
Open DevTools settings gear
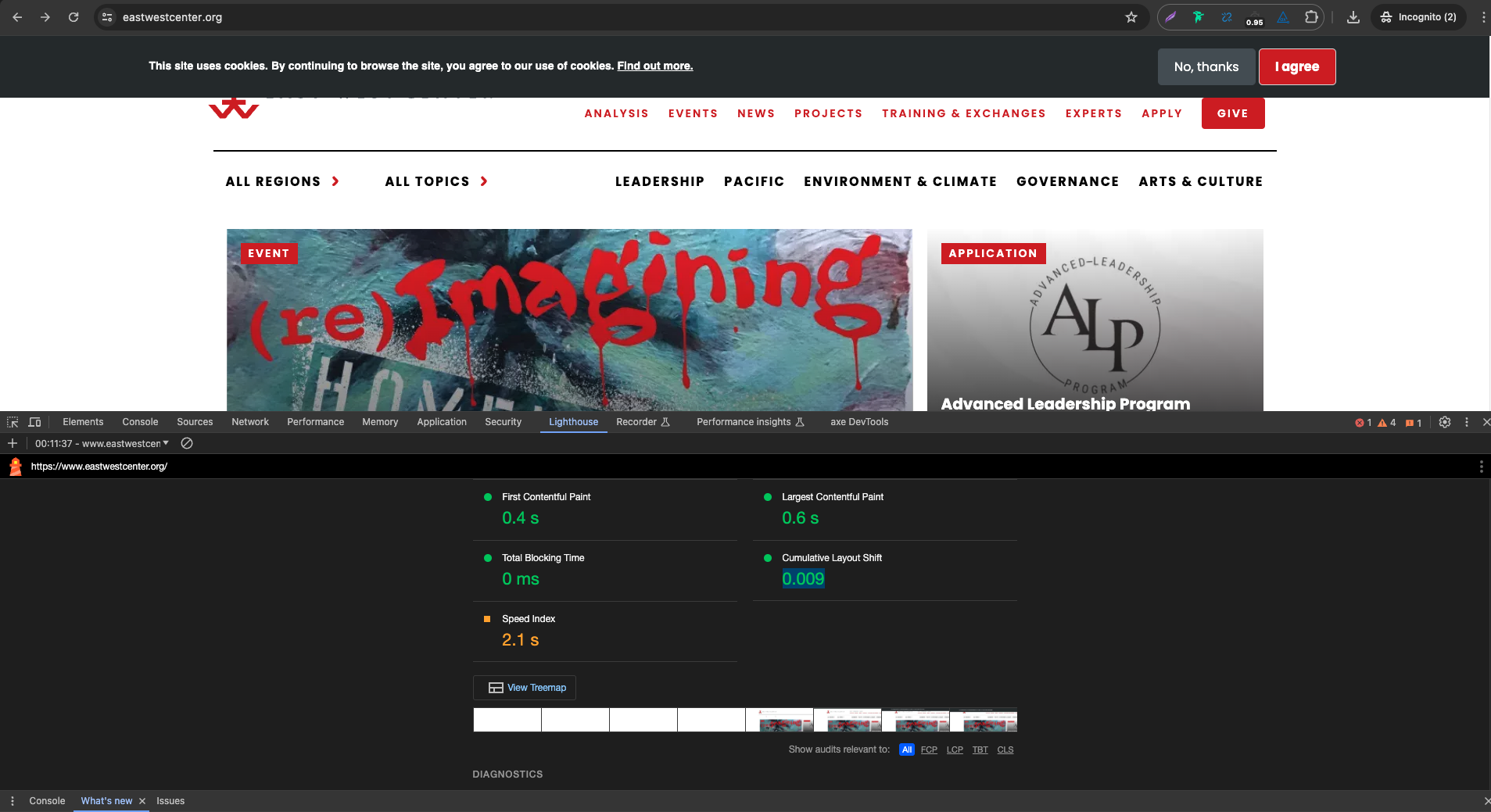[x=1445, y=422]
